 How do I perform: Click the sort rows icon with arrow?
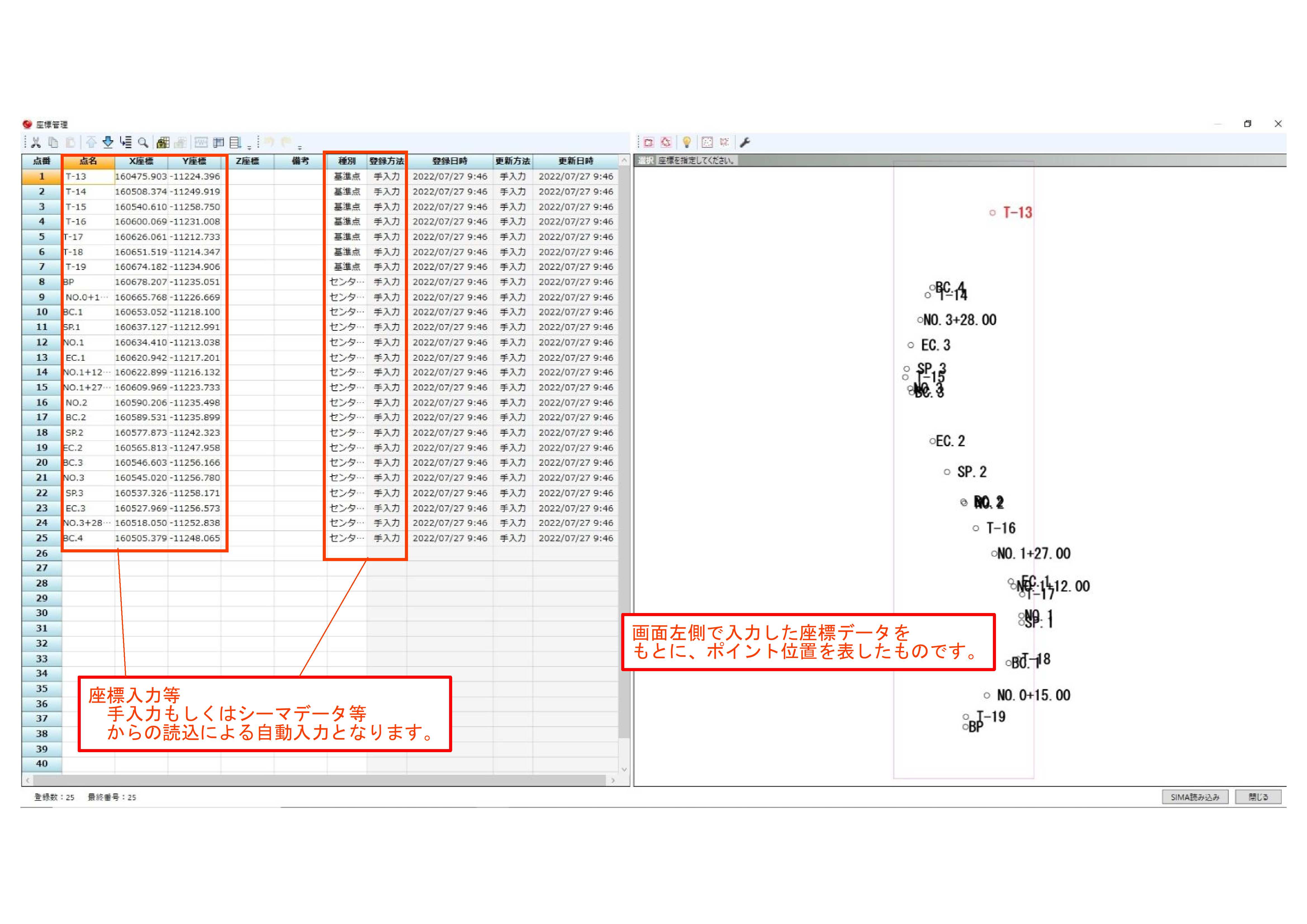[x=126, y=142]
